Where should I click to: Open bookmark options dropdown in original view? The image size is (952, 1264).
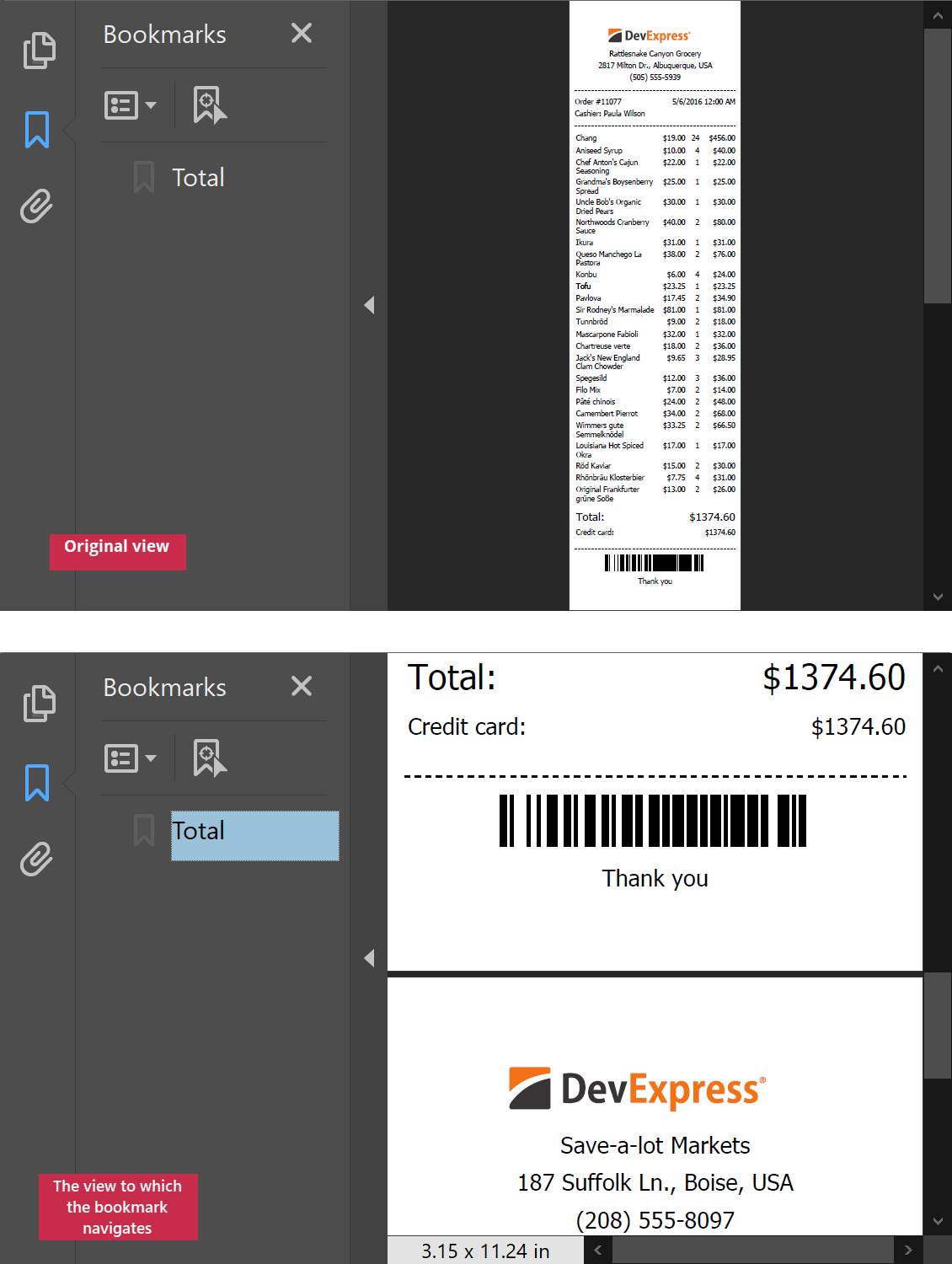130,105
